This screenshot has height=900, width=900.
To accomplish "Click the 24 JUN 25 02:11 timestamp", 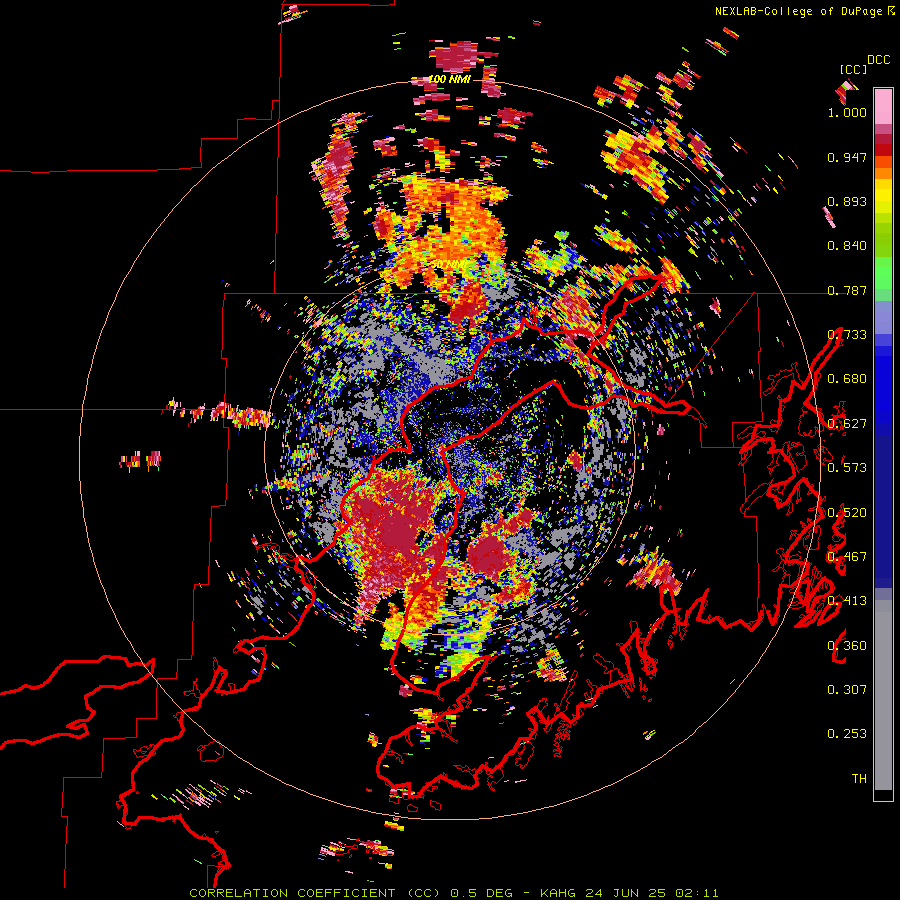I will click(652, 893).
